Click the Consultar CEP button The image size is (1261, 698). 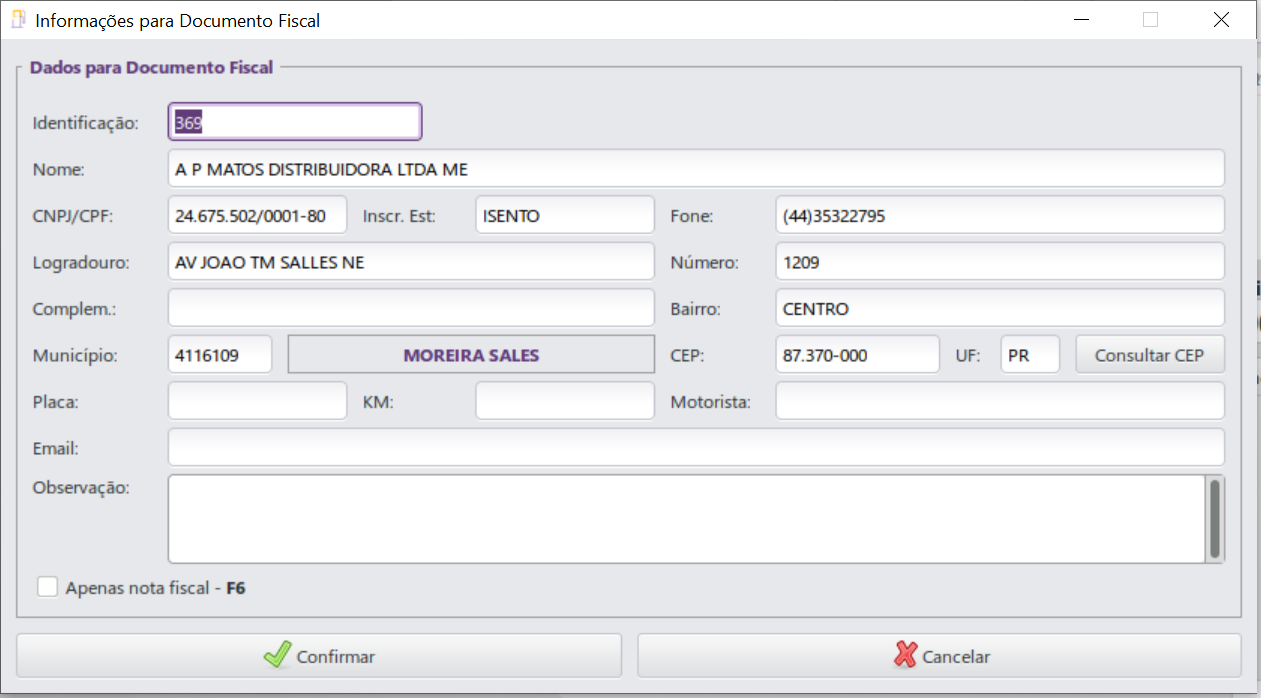pyautogui.click(x=1150, y=355)
